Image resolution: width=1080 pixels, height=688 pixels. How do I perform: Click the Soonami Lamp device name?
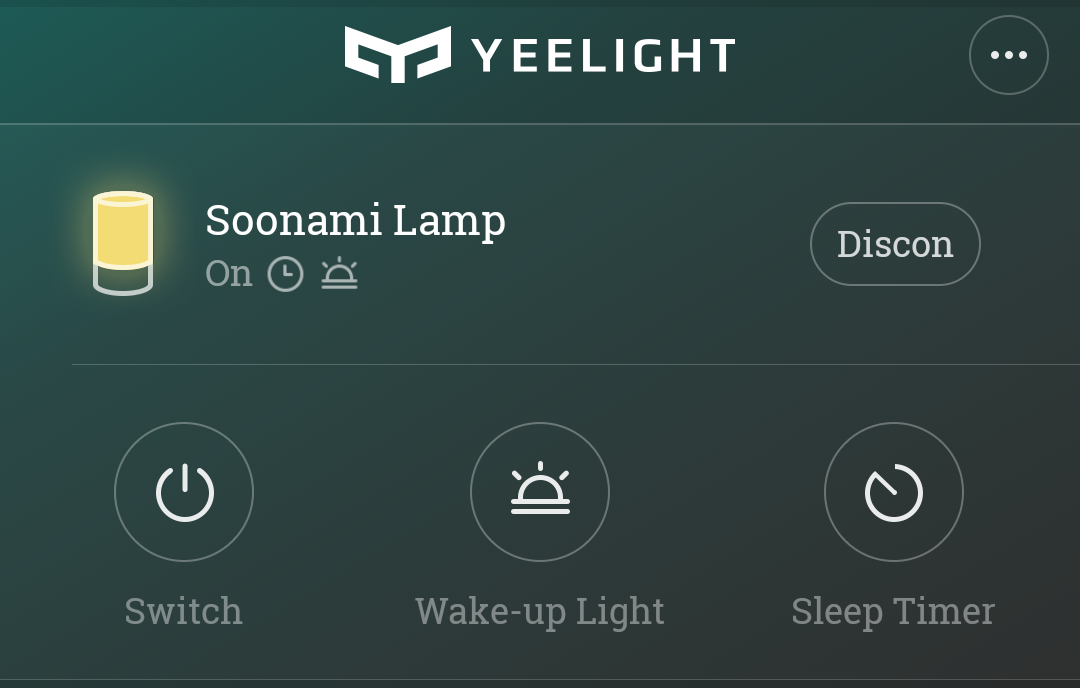355,221
